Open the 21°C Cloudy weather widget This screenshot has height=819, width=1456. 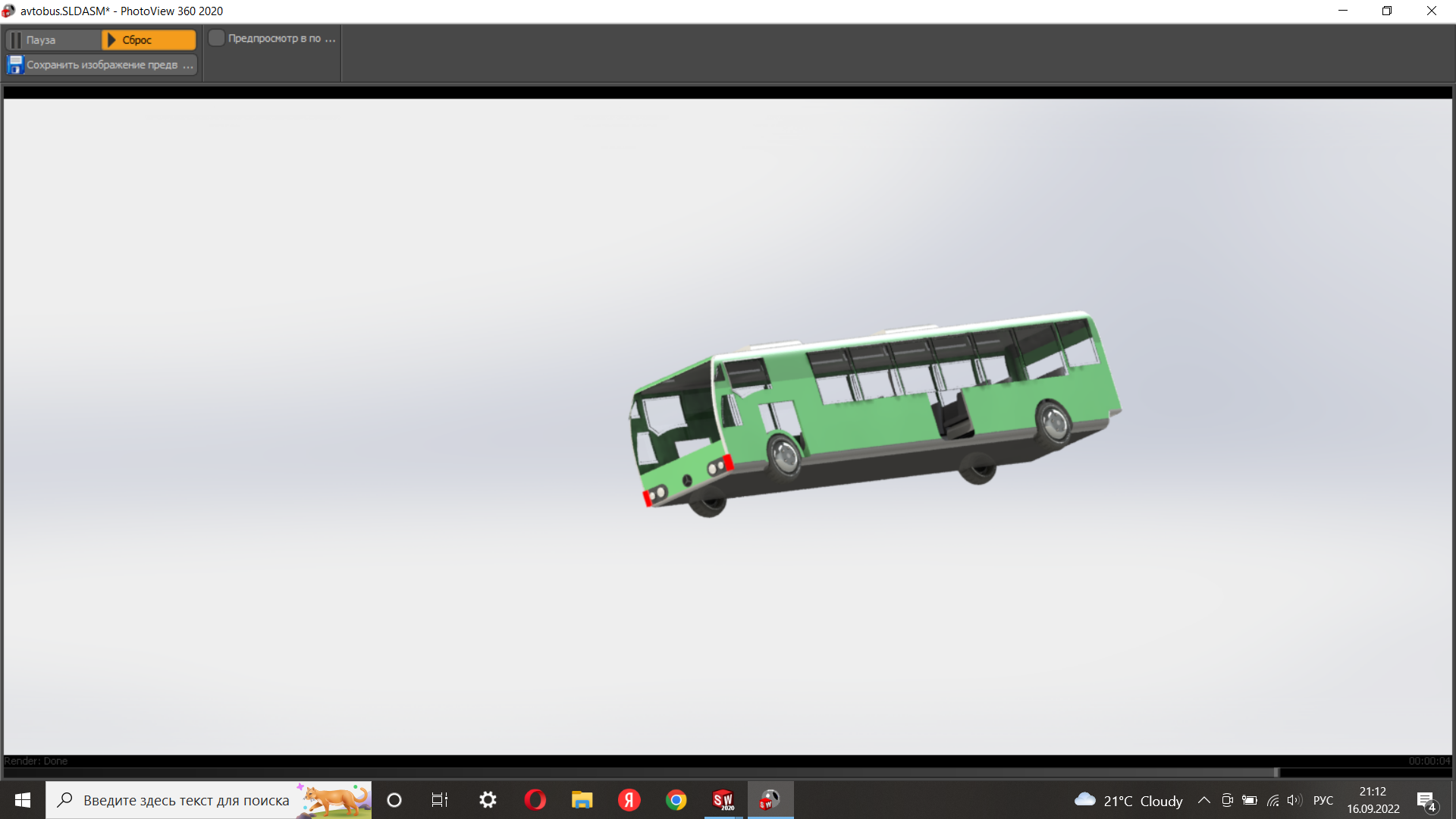(x=1128, y=800)
